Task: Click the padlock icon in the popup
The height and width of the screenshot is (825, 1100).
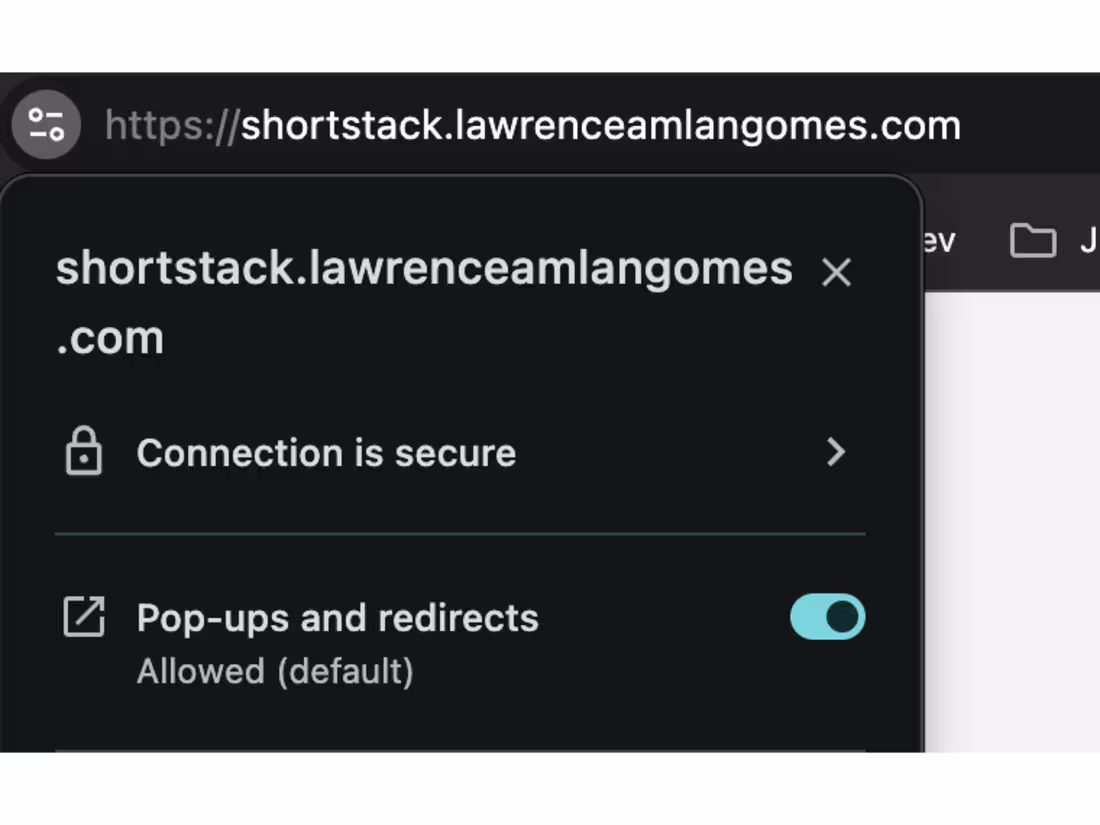Action: point(84,451)
